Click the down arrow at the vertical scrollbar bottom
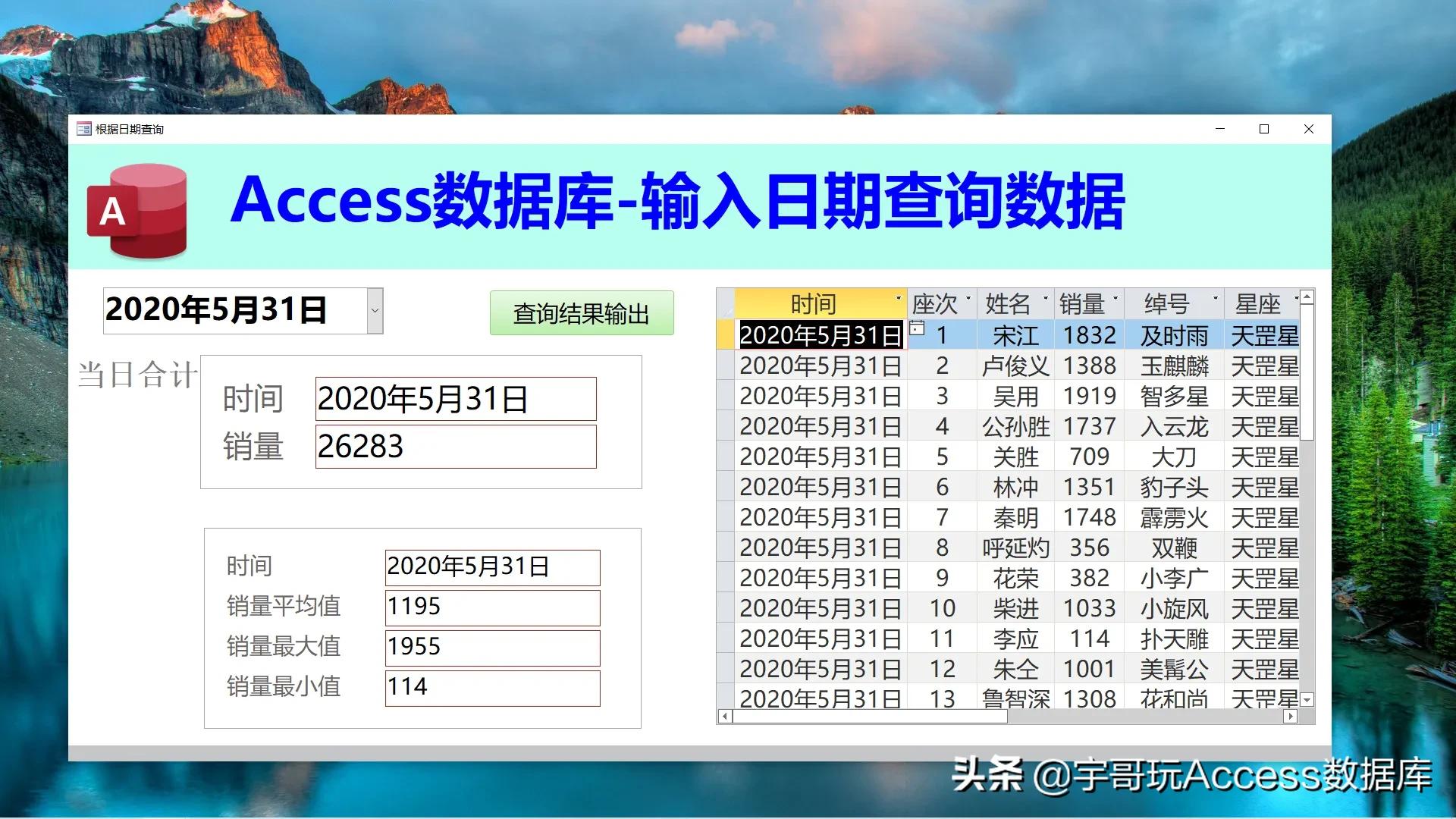Image resolution: width=1456 pixels, height=819 pixels. (1307, 698)
